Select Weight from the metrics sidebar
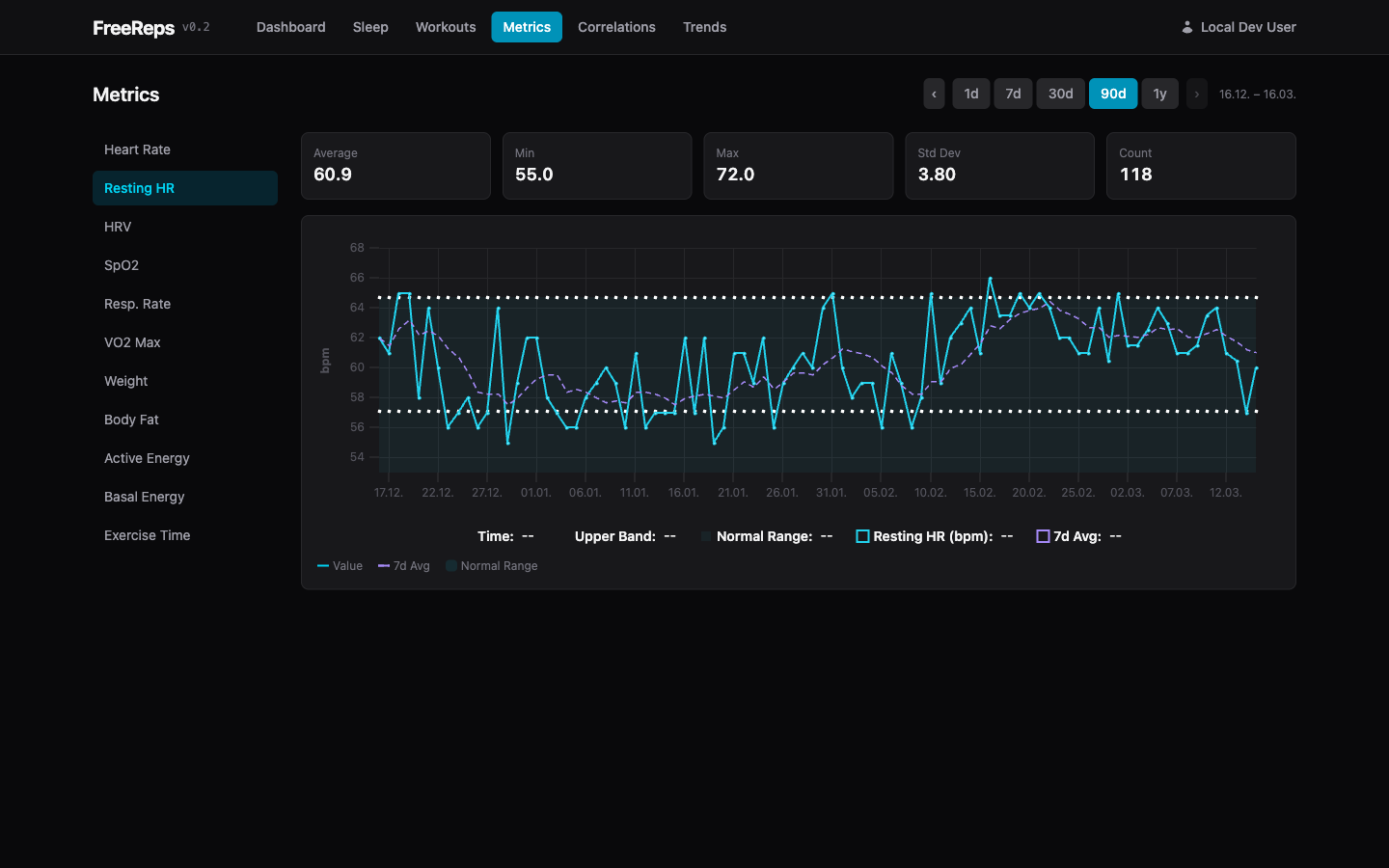 (x=125, y=381)
